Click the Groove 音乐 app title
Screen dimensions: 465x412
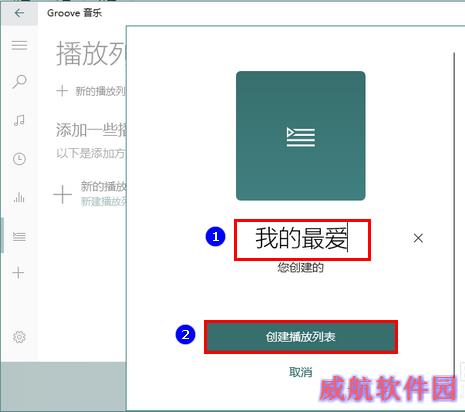(x=74, y=13)
